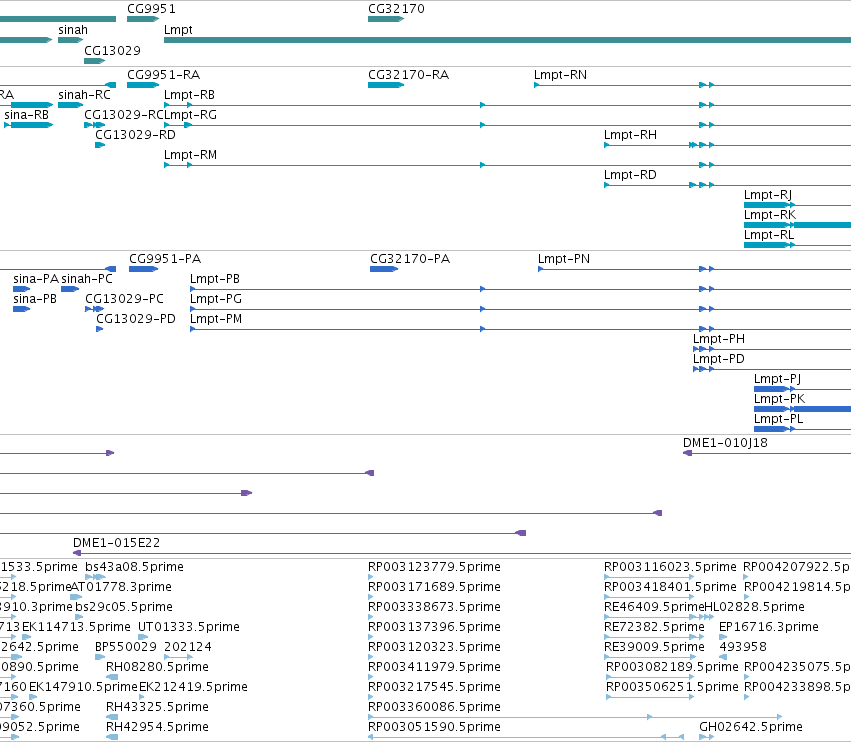The image size is (851, 742).
Task: Click the UT01333.5prime EST label
Action: (x=189, y=627)
